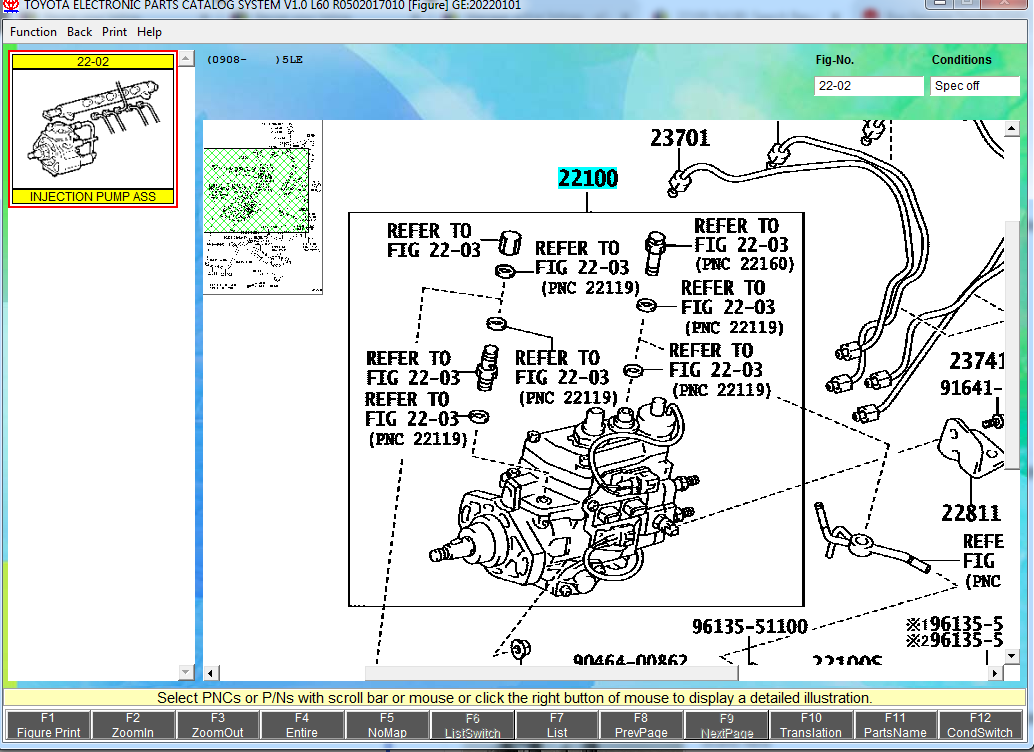Click the F1 Figure Print button
This screenshot has width=1034, height=752.
48,725
